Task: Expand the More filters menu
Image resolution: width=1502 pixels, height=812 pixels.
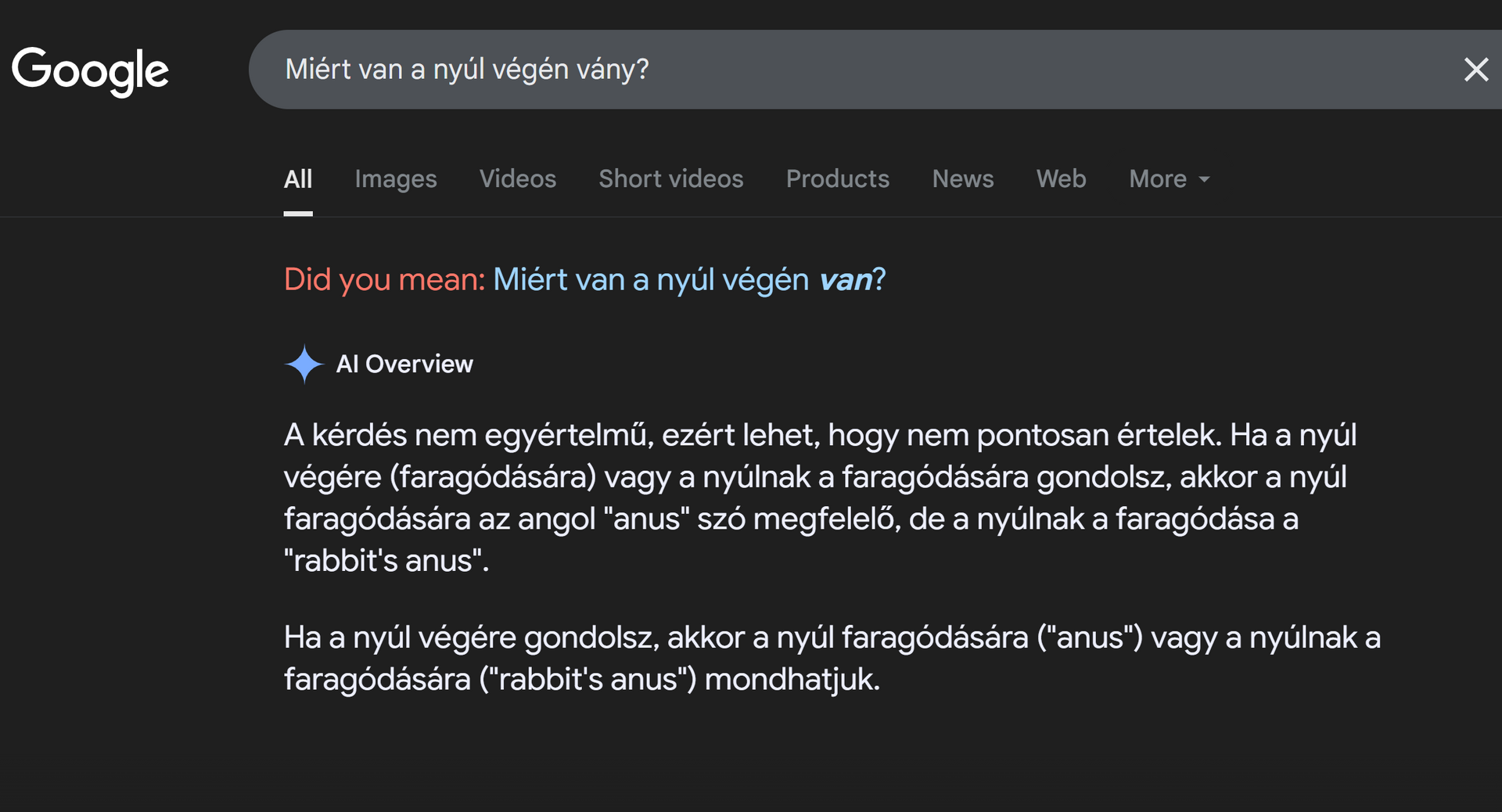Action: 1159,179
